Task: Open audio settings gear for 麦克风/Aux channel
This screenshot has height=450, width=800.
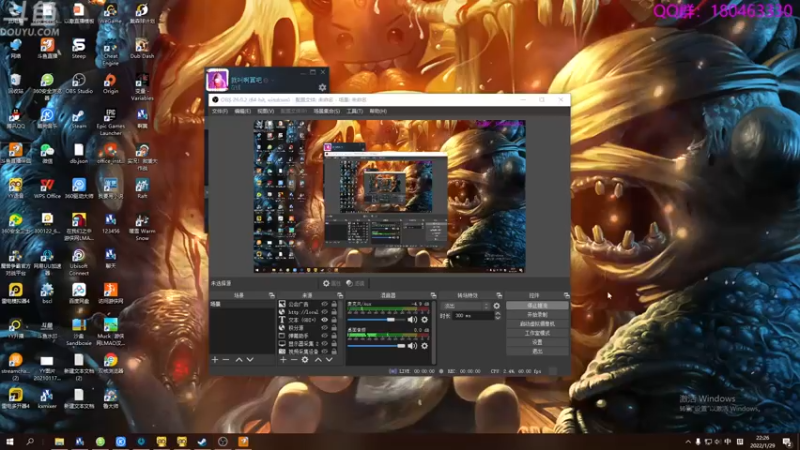Action: point(424,320)
